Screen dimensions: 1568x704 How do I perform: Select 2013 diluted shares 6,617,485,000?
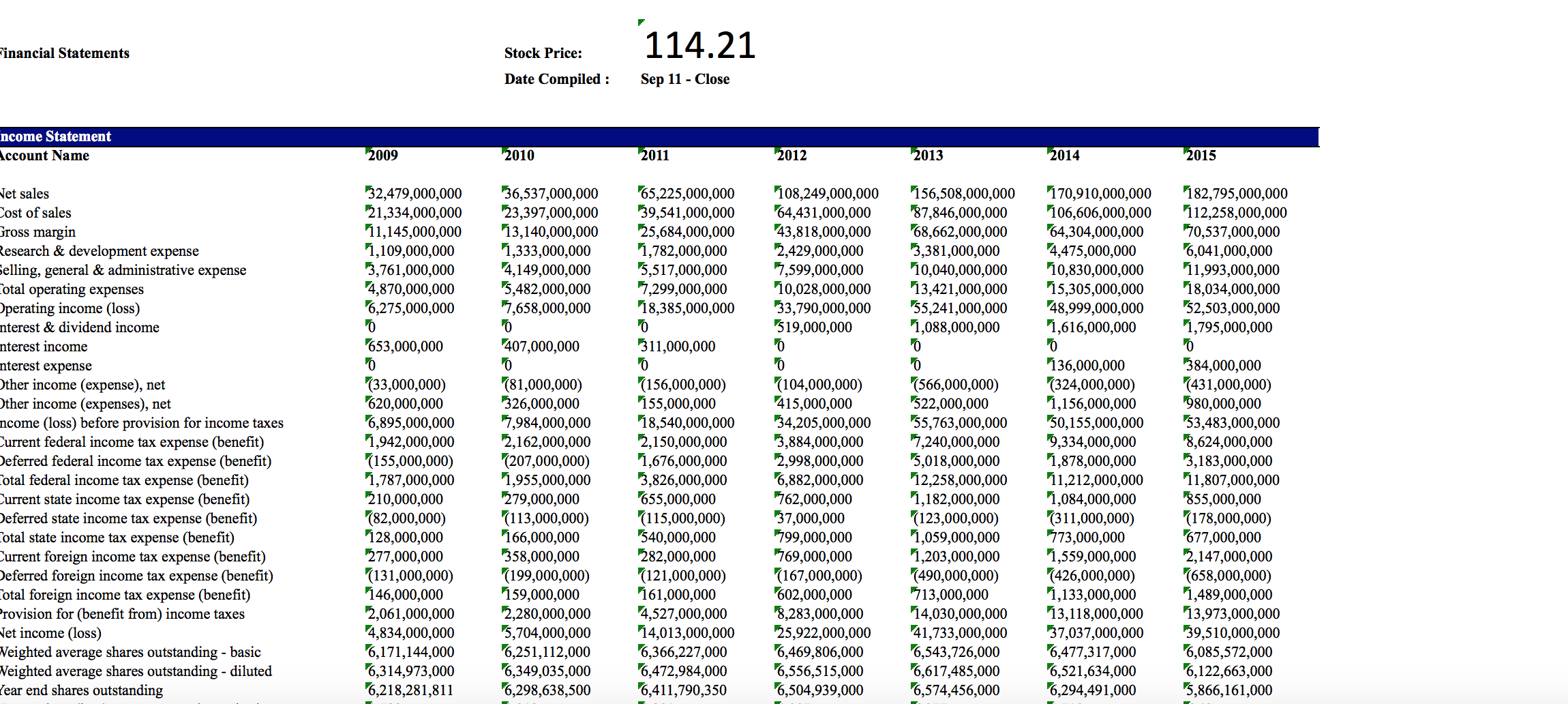point(956,671)
